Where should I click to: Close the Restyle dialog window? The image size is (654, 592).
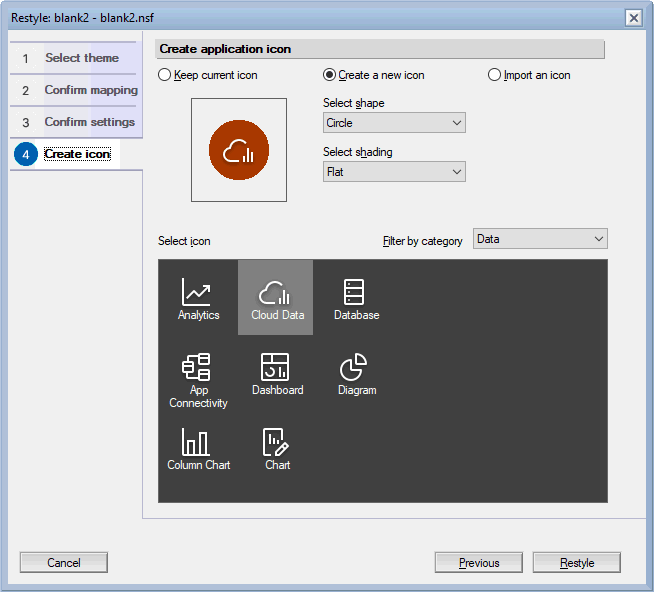[634, 18]
